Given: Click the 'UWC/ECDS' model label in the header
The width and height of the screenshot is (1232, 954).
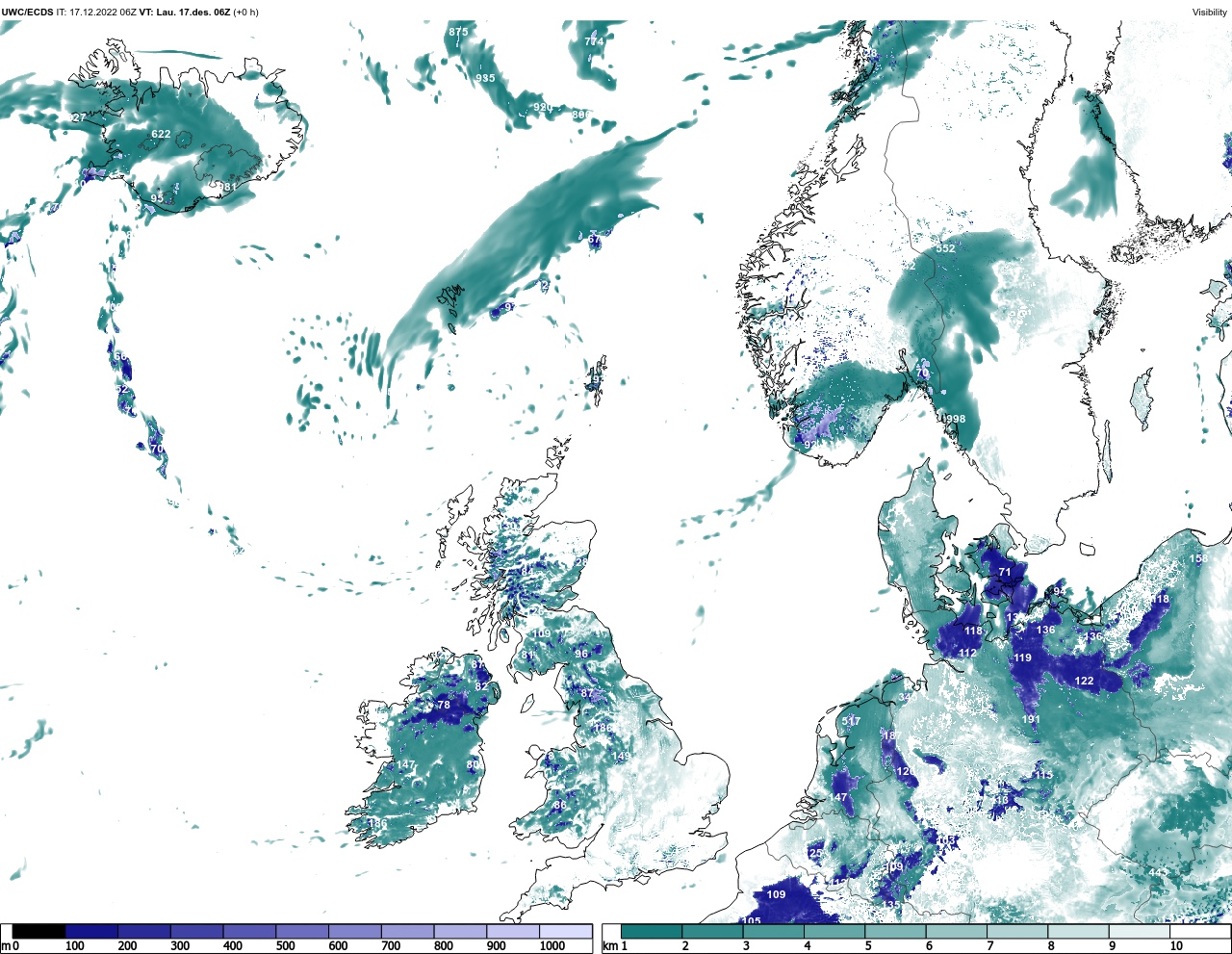Looking at the screenshot, I should (27, 13).
